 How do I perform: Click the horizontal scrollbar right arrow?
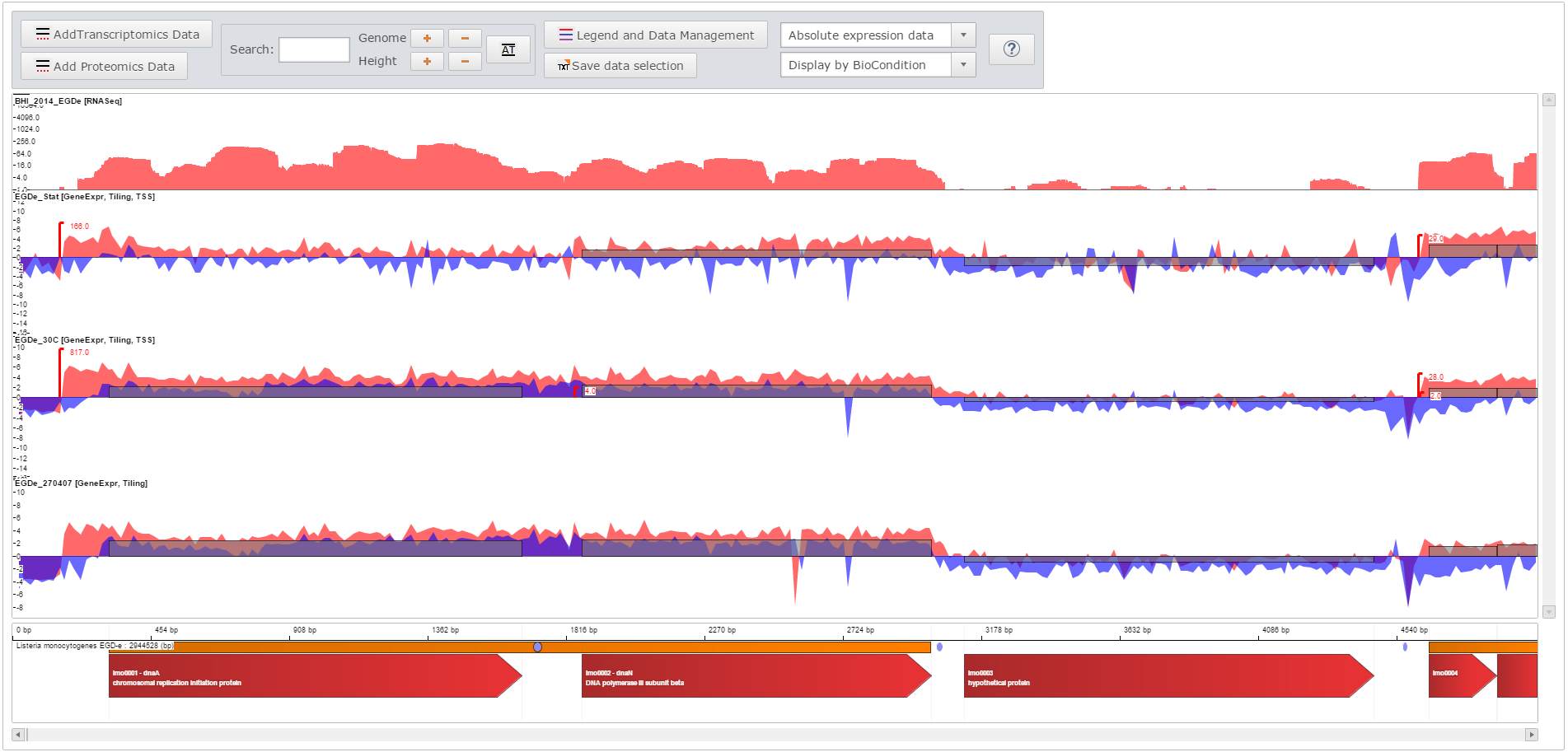(x=1532, y=735)
